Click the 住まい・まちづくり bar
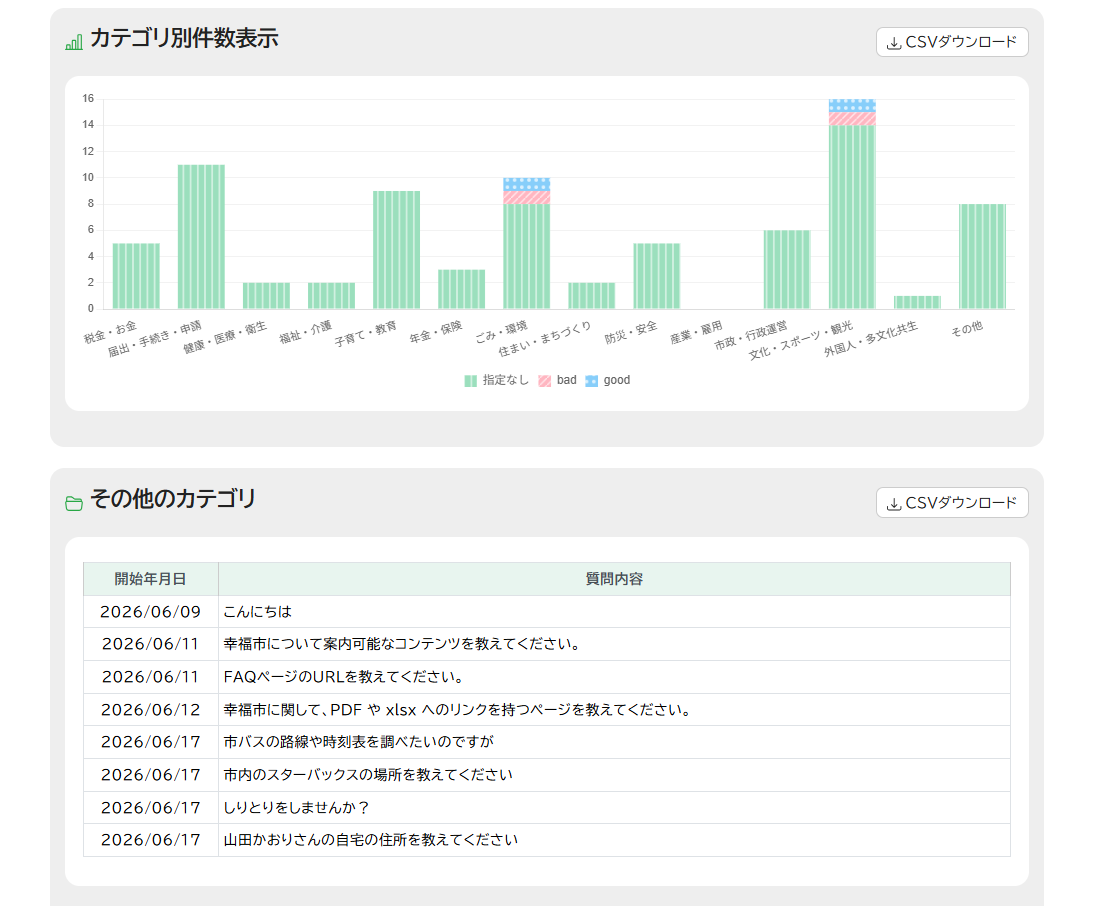Image resolution: width=1095 pixels, height=906 pixels. (591, 295)
